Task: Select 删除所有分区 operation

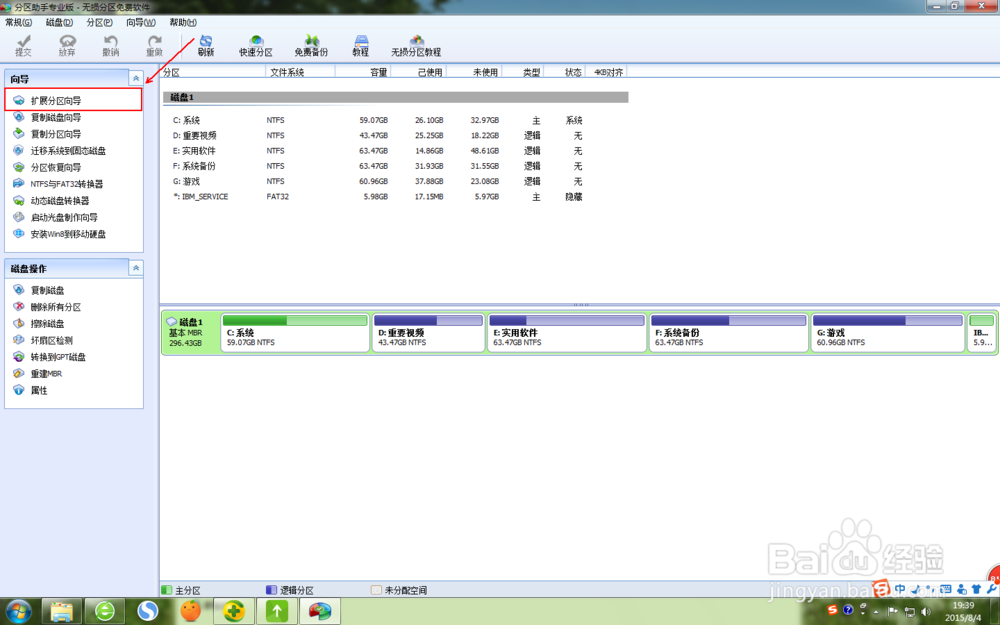Action: click(x=55, y=307)
